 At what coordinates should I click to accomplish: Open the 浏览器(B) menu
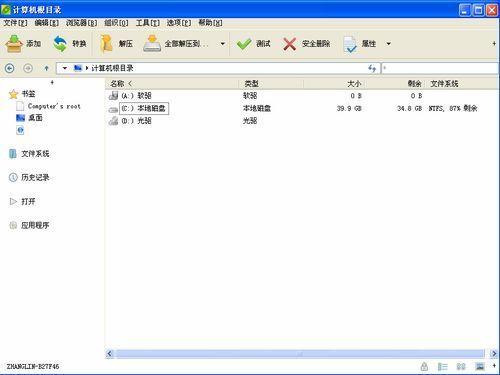81,23
